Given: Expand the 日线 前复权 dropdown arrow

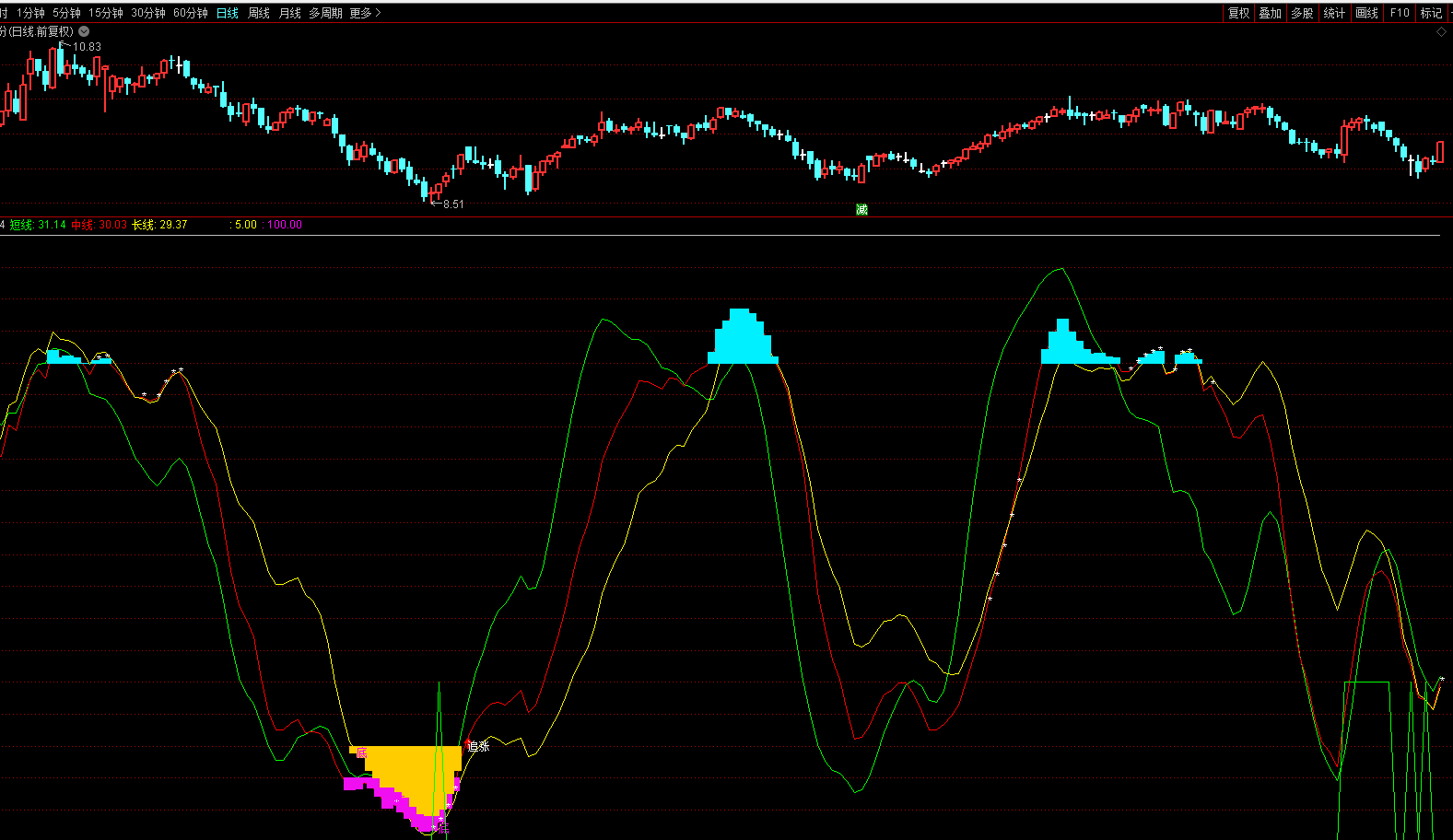Looking at the screenshot, I should click(84, 31).
